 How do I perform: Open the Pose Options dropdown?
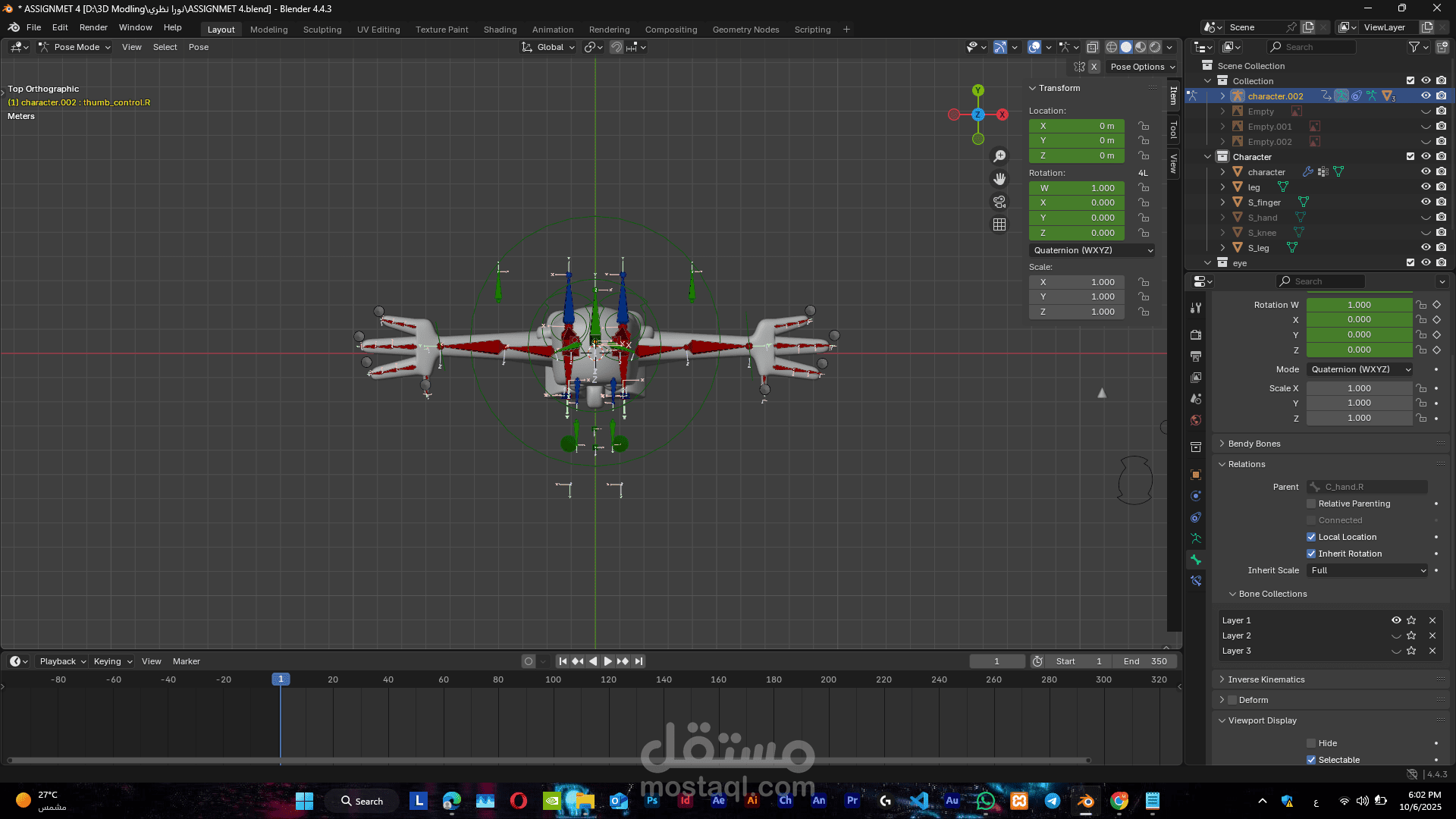[1142, 67]
